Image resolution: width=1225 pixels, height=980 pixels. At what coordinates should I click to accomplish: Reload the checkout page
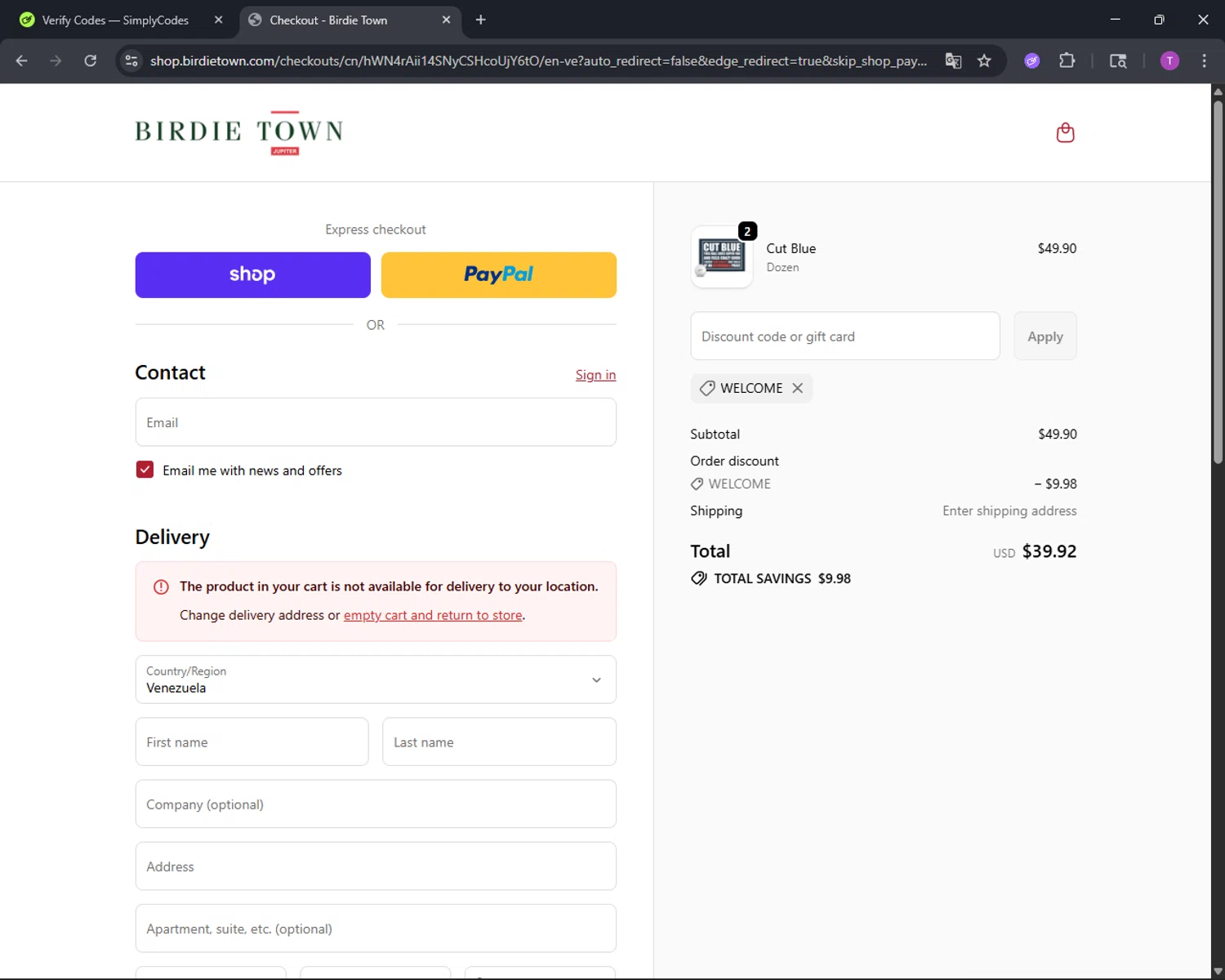pyautogui.click(x=91, y=60)
